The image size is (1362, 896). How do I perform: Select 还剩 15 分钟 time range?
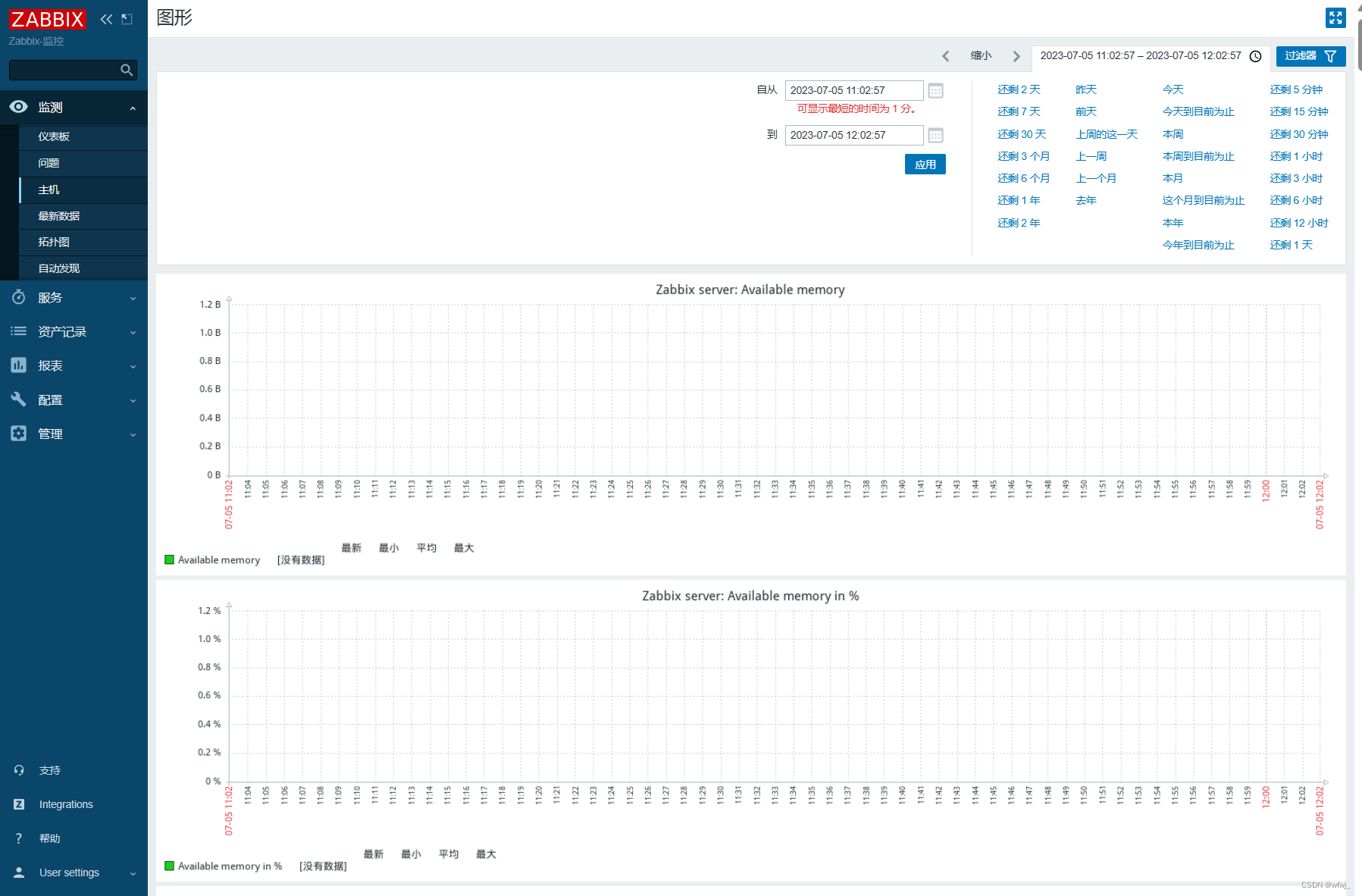point(1299,111)
